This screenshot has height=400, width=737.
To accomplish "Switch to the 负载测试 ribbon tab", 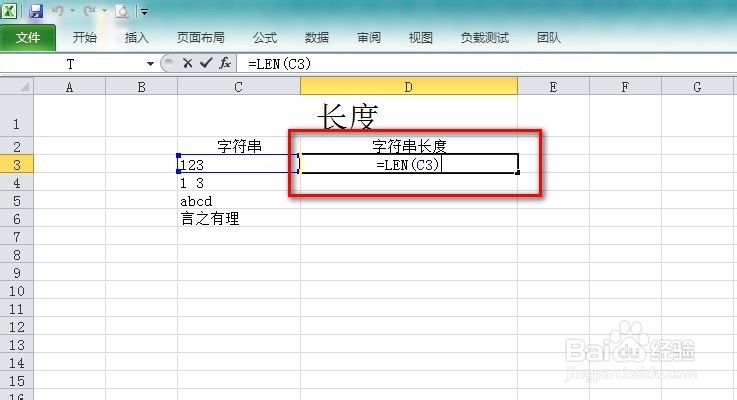I will click(485, 38).
